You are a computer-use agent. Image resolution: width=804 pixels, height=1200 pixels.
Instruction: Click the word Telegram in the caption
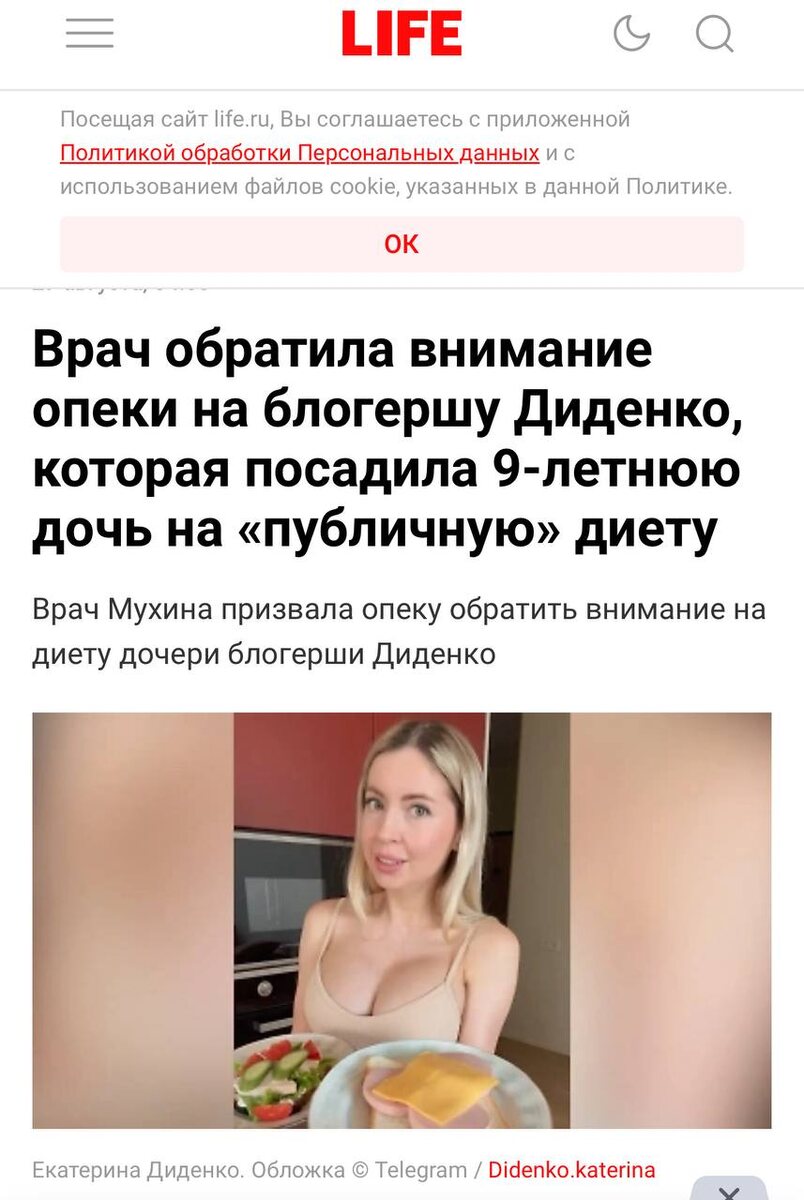tap(425, 1170)
